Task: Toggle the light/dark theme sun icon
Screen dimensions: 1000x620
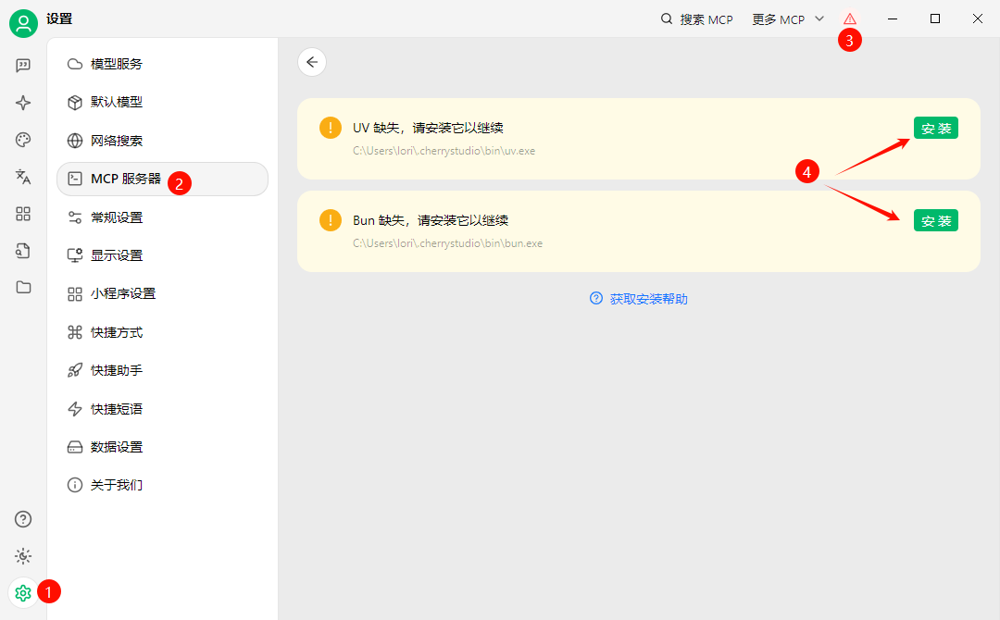Action: [23, 556]
